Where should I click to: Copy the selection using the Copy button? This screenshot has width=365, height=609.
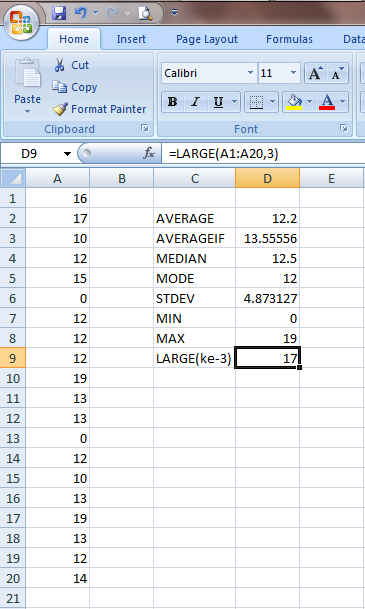[75, 87]
